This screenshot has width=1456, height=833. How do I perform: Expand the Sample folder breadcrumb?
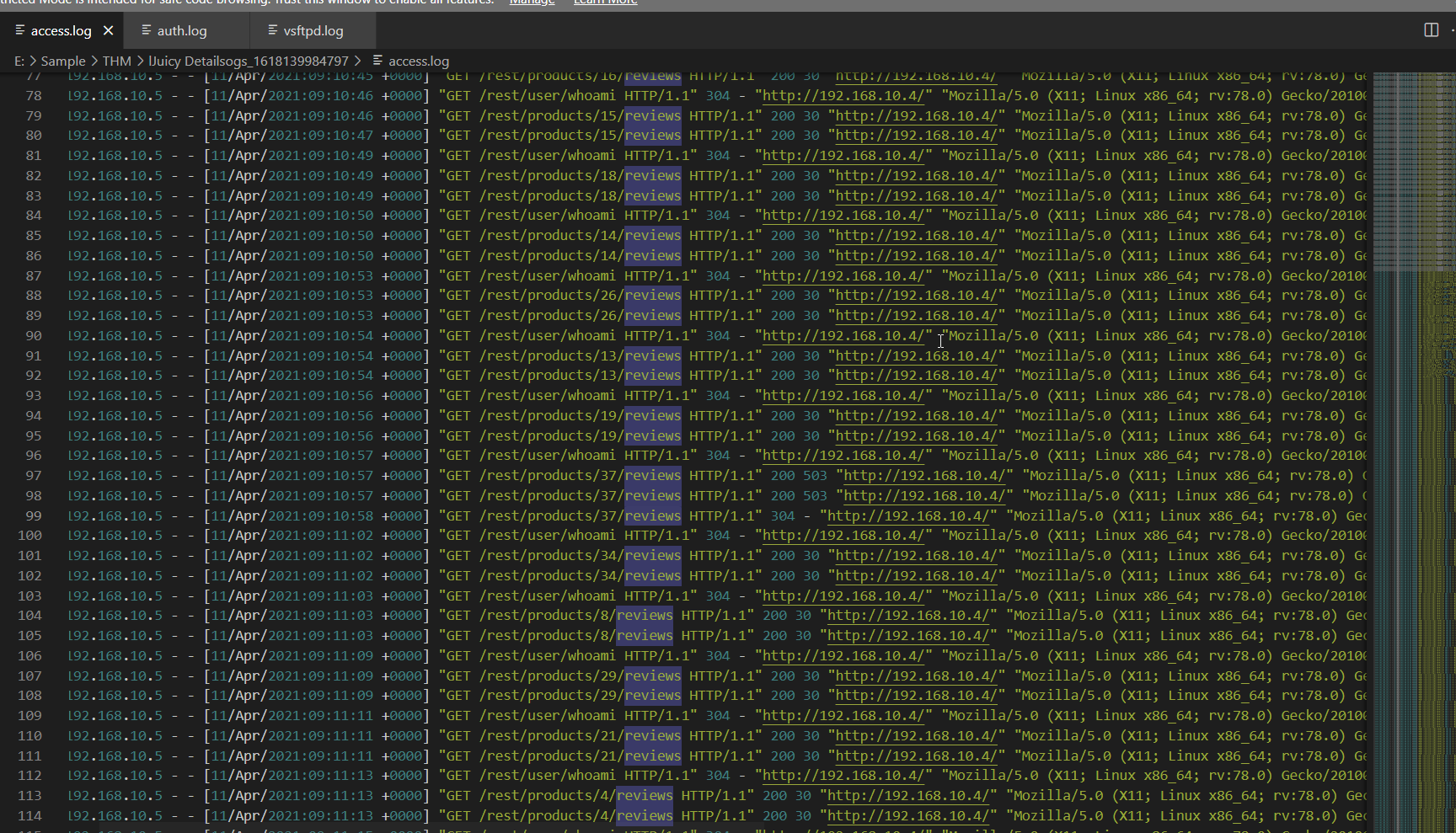pos(63,61)
